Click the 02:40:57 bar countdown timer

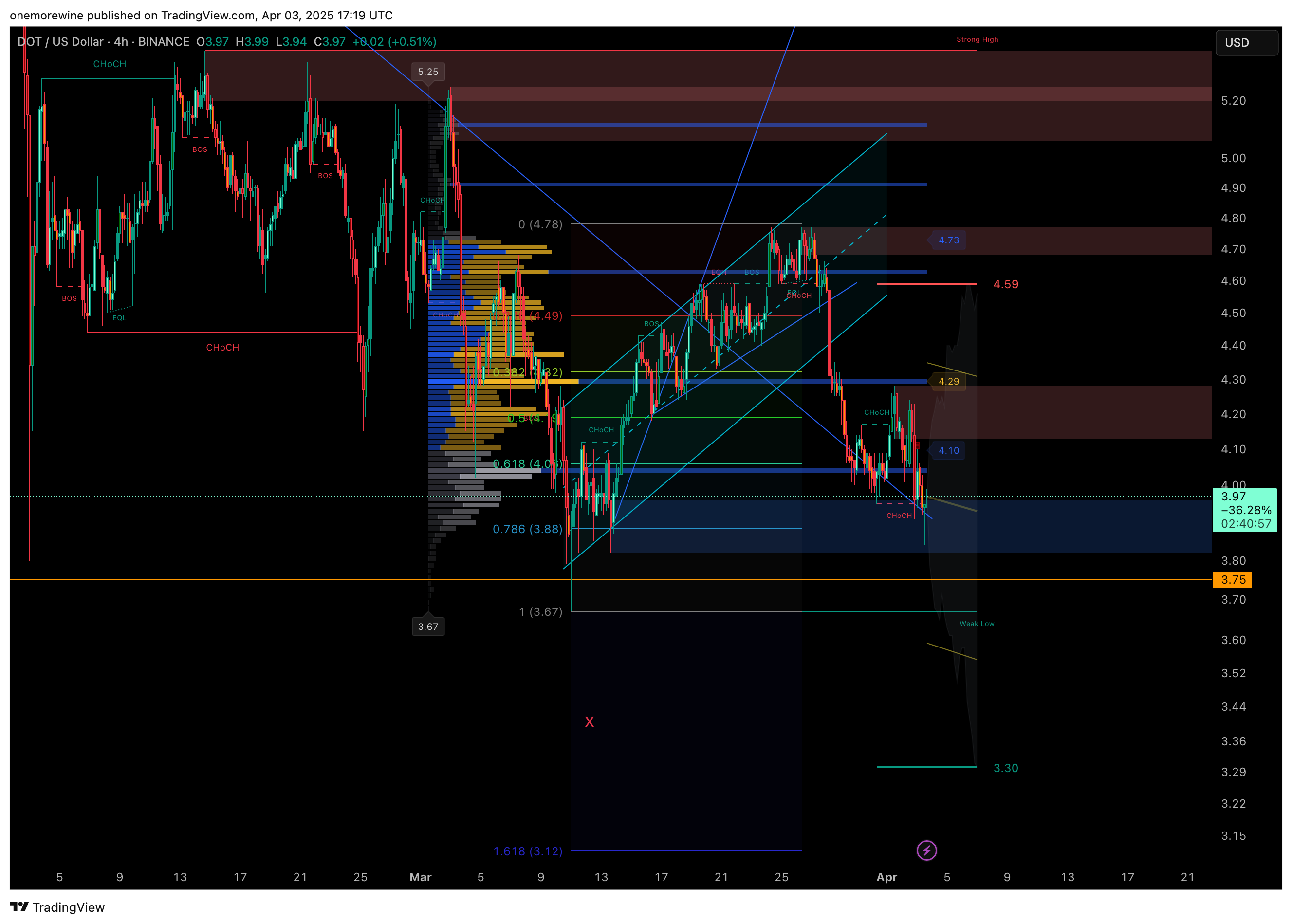point(1245,523)
